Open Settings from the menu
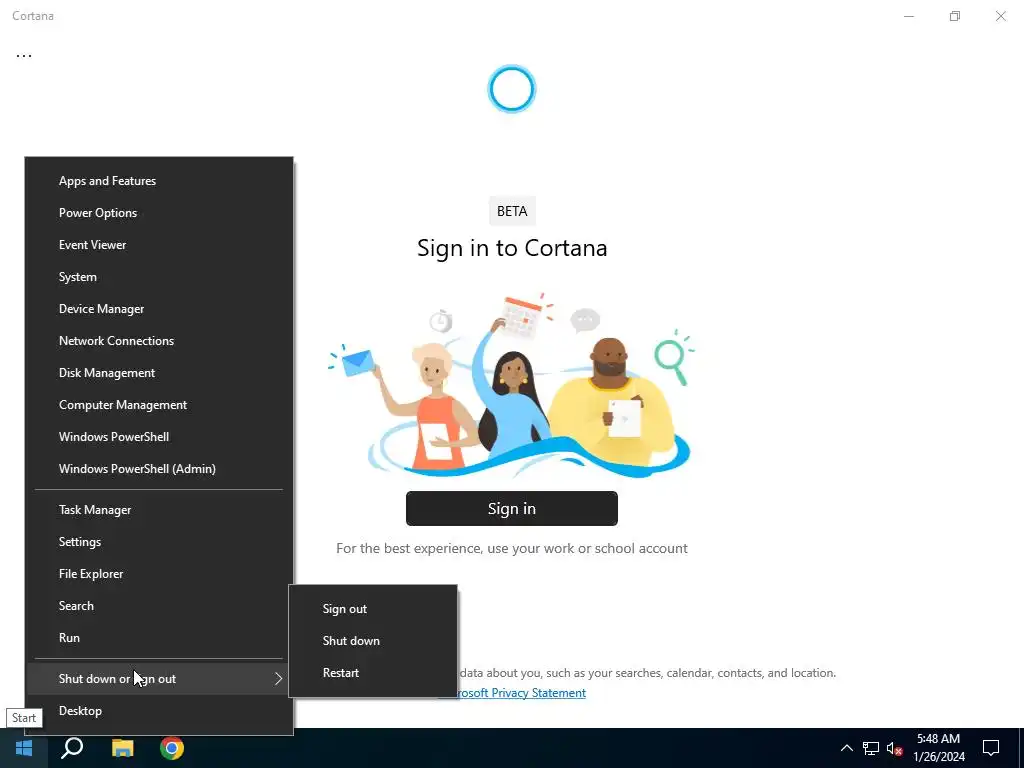 [159, 542]
